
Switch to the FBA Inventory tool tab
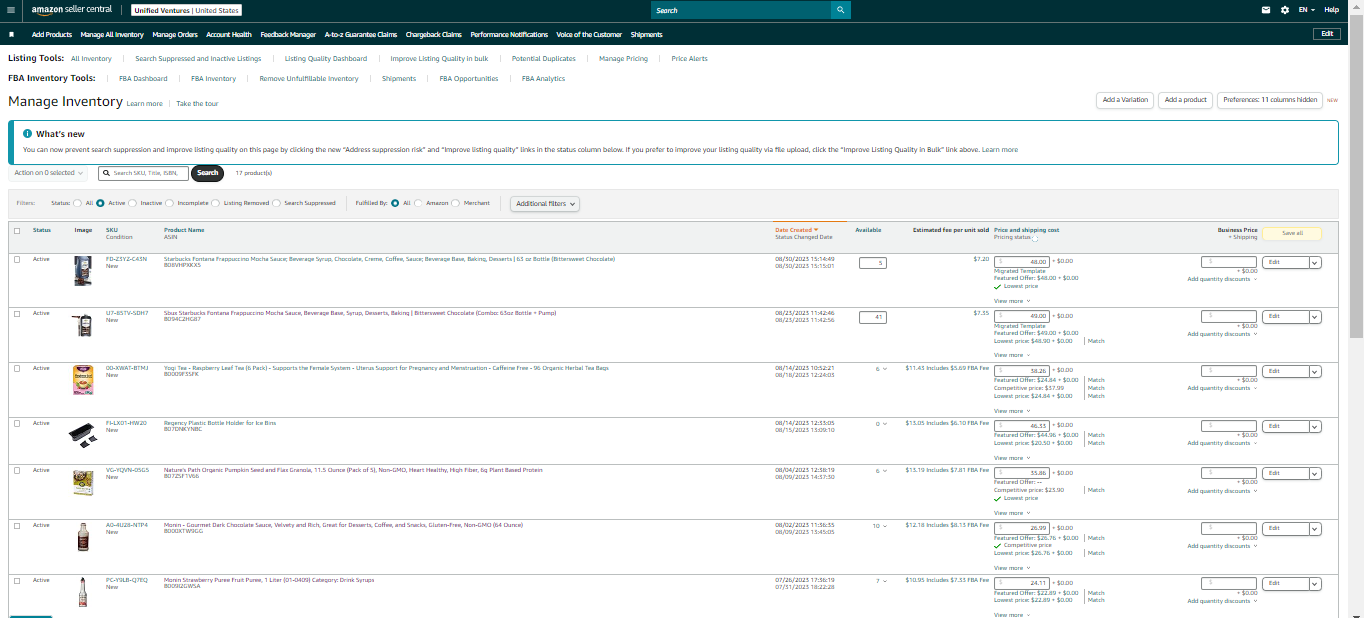click(x=213, y=78)
